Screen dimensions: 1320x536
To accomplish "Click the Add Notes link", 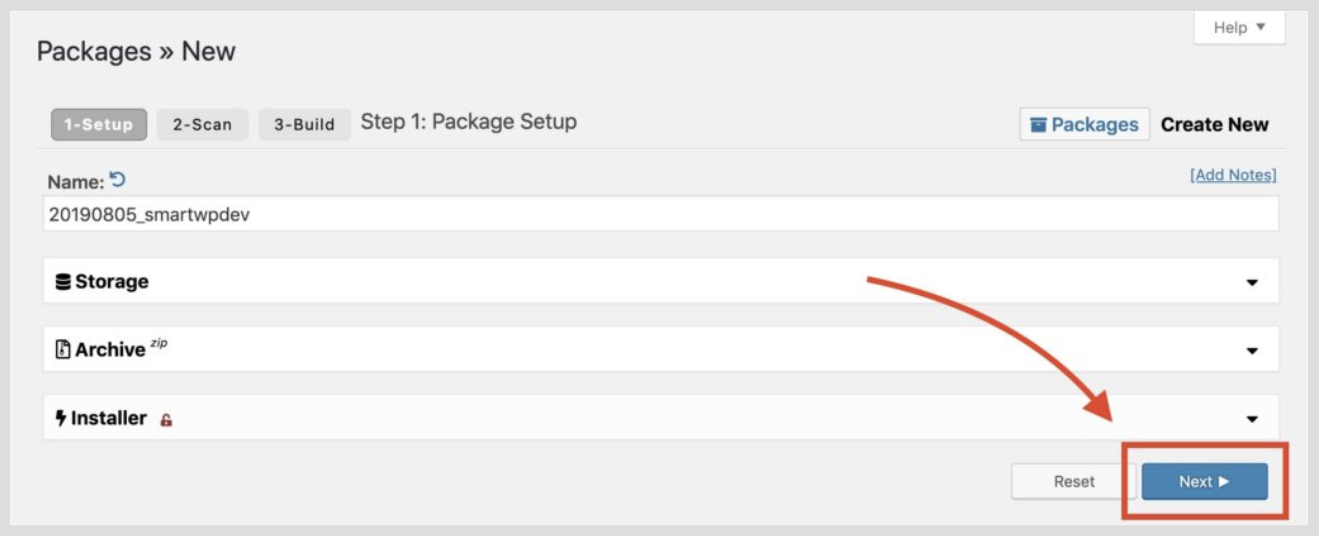I will tap(1233, 175).
